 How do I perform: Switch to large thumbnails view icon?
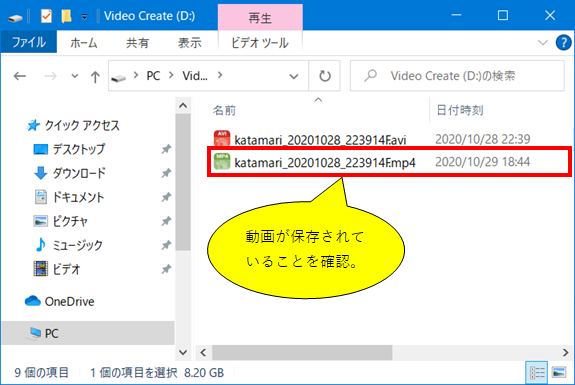pyautogui.click(x=559, y=373)
